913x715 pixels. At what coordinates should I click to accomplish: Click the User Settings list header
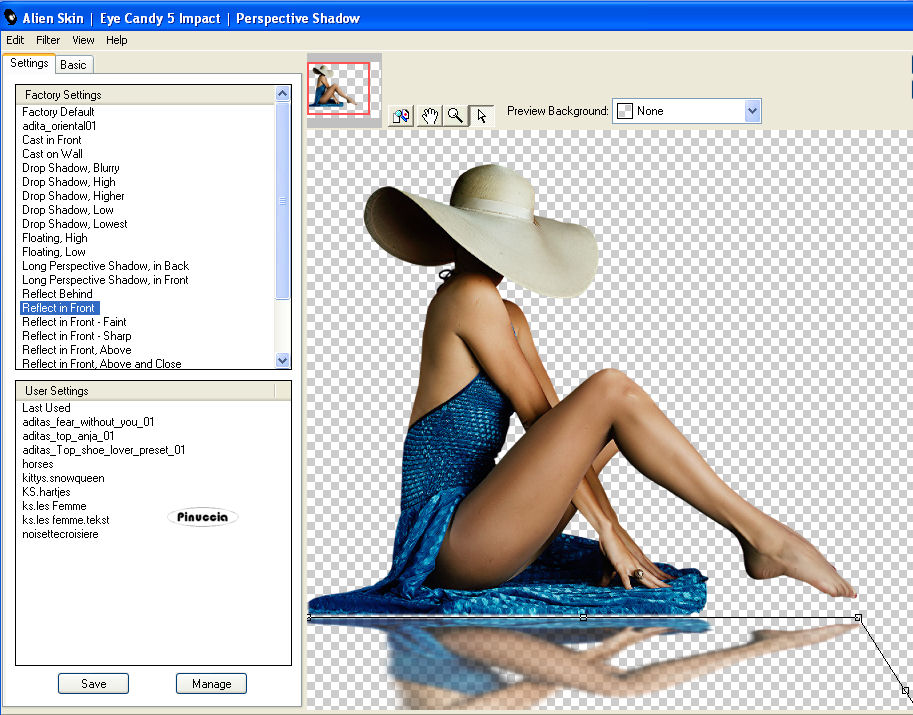146,391
